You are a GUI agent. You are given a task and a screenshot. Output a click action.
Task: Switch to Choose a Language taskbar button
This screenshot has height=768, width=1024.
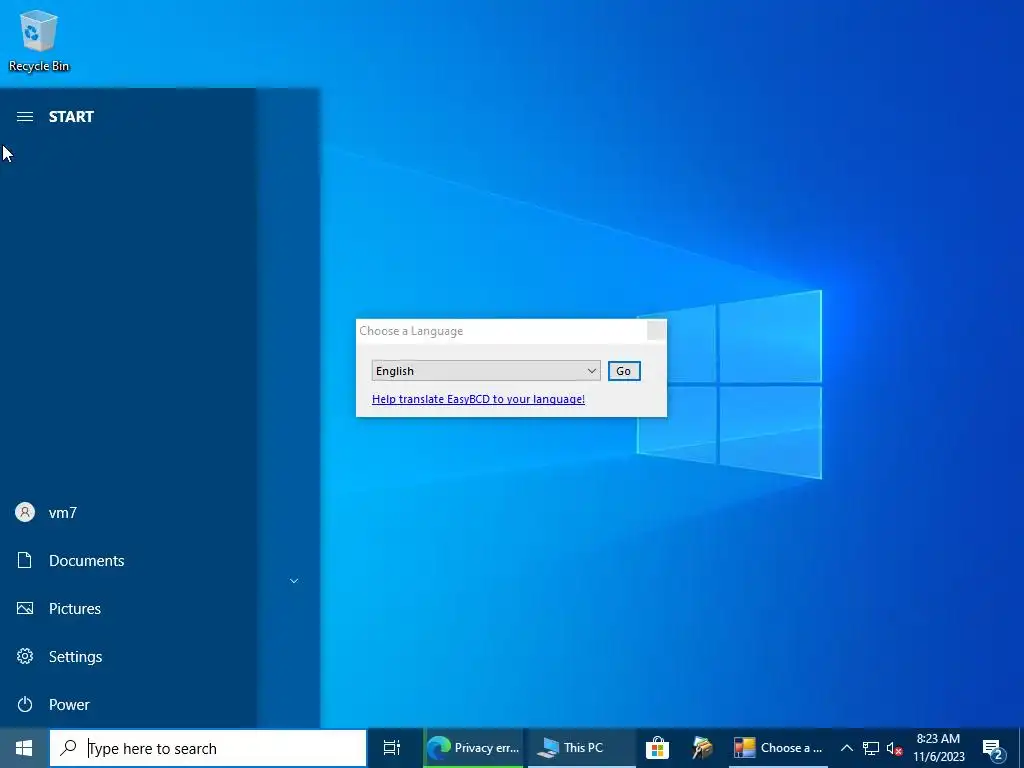[x=778, y=748]
